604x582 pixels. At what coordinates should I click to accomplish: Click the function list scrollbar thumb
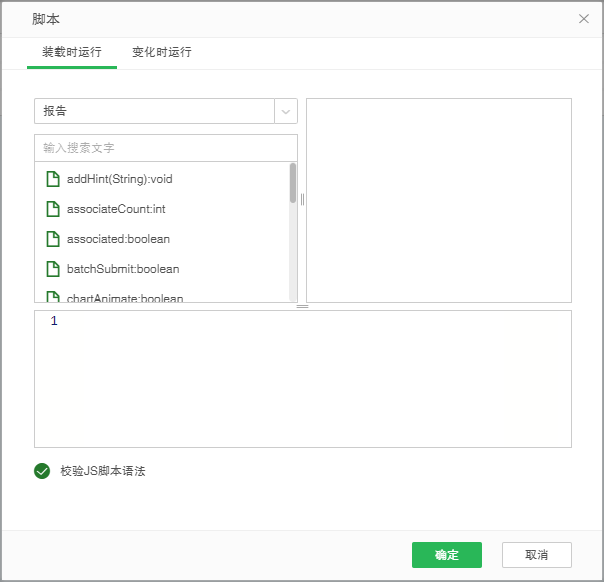293,183
